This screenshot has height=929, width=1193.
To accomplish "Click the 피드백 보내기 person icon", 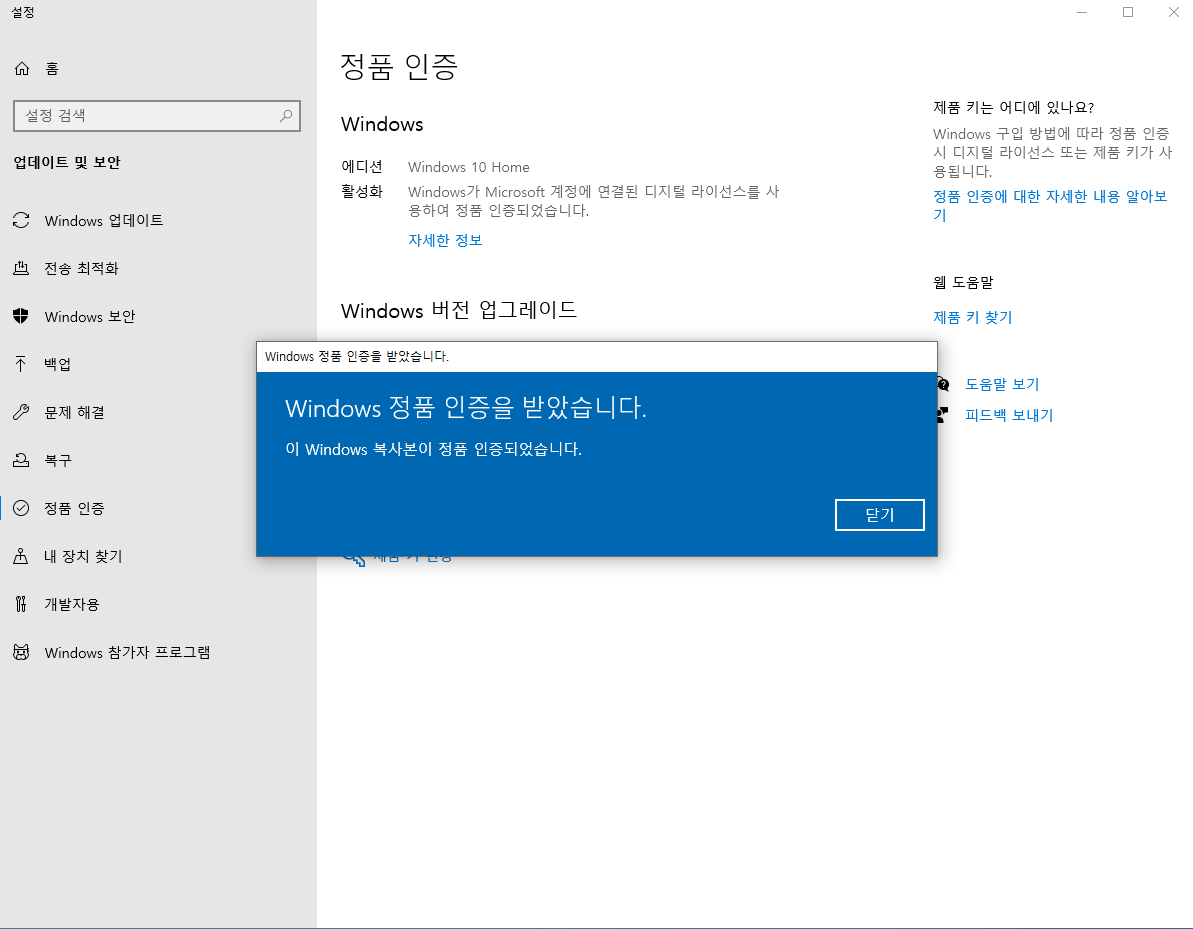I will (x=943, y=415).
